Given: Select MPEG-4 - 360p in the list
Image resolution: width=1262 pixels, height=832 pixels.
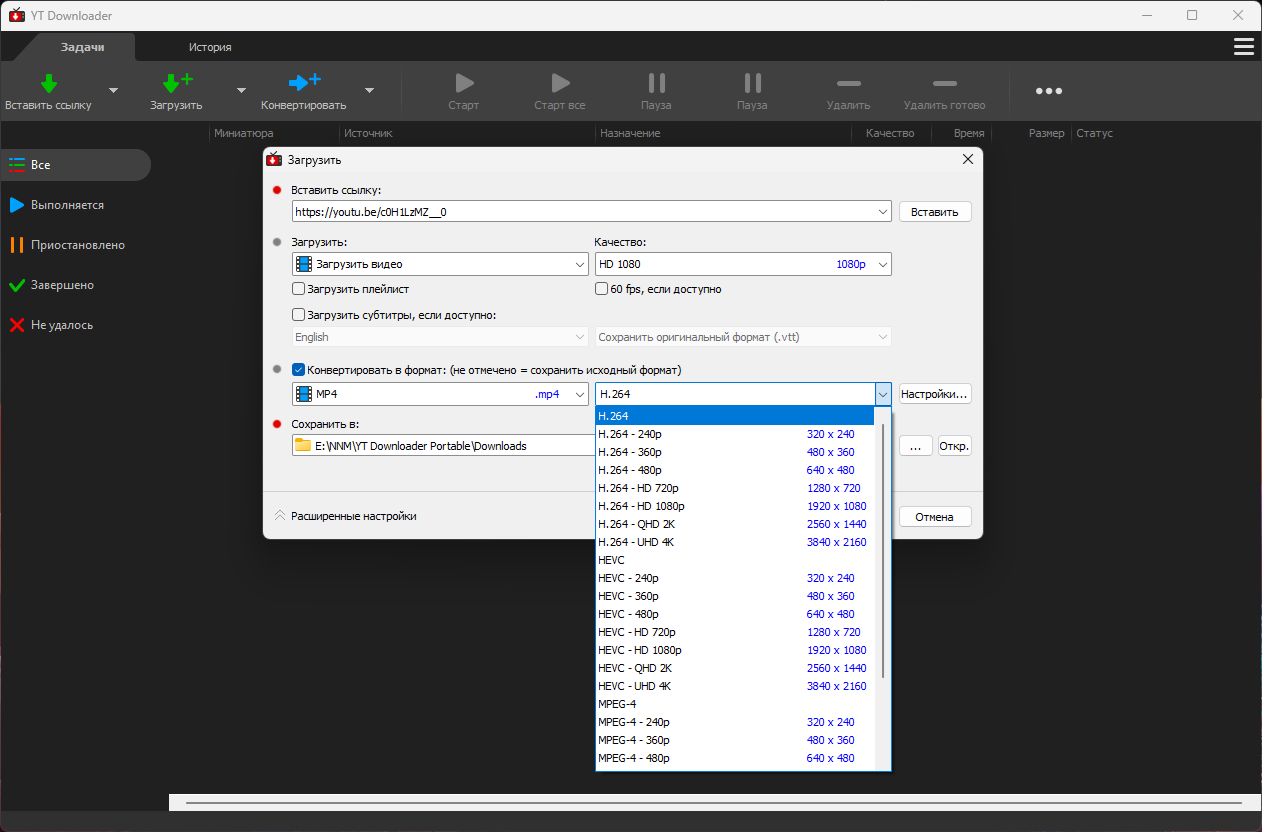Looking at the screenshot, I should [735, 740].
